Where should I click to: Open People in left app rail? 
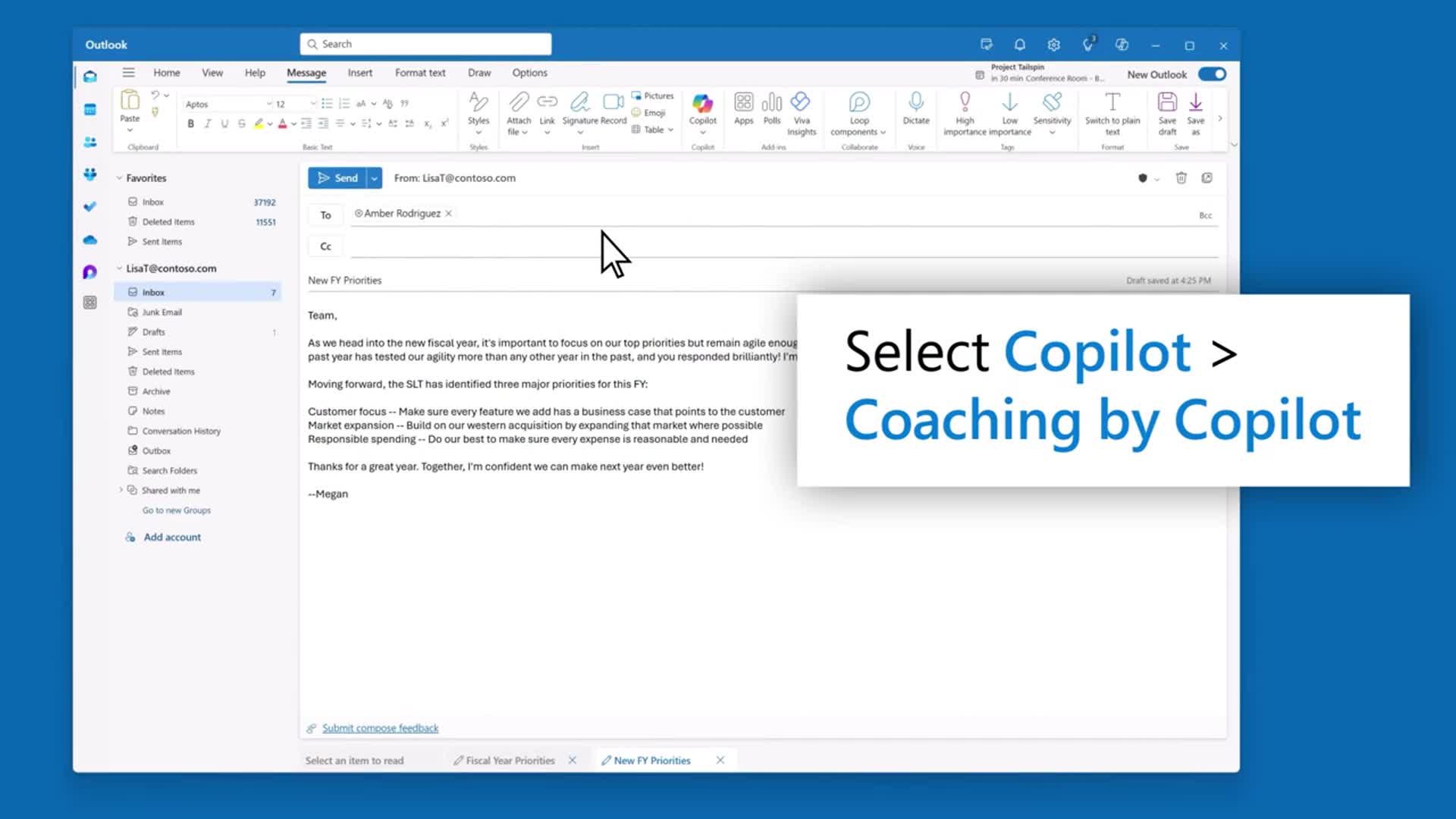(x=90, y=142)
